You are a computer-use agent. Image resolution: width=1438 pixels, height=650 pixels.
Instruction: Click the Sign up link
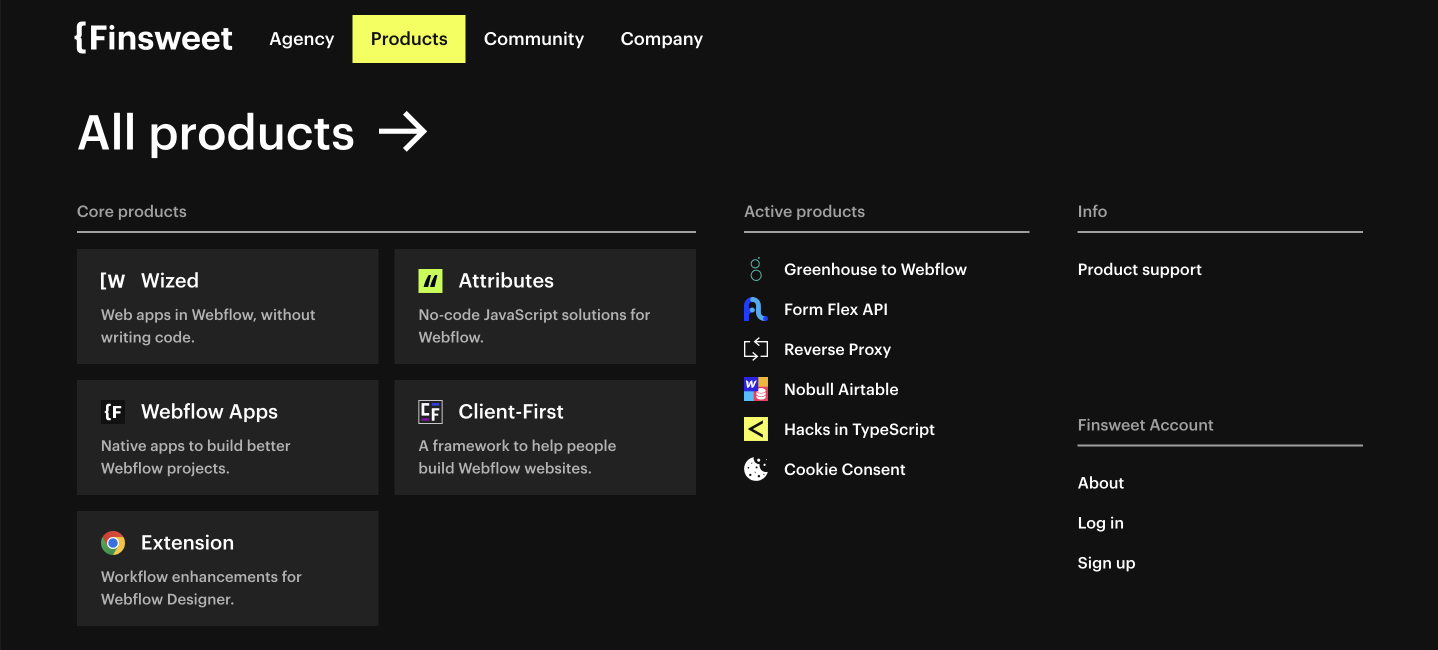coord(1106,563)
